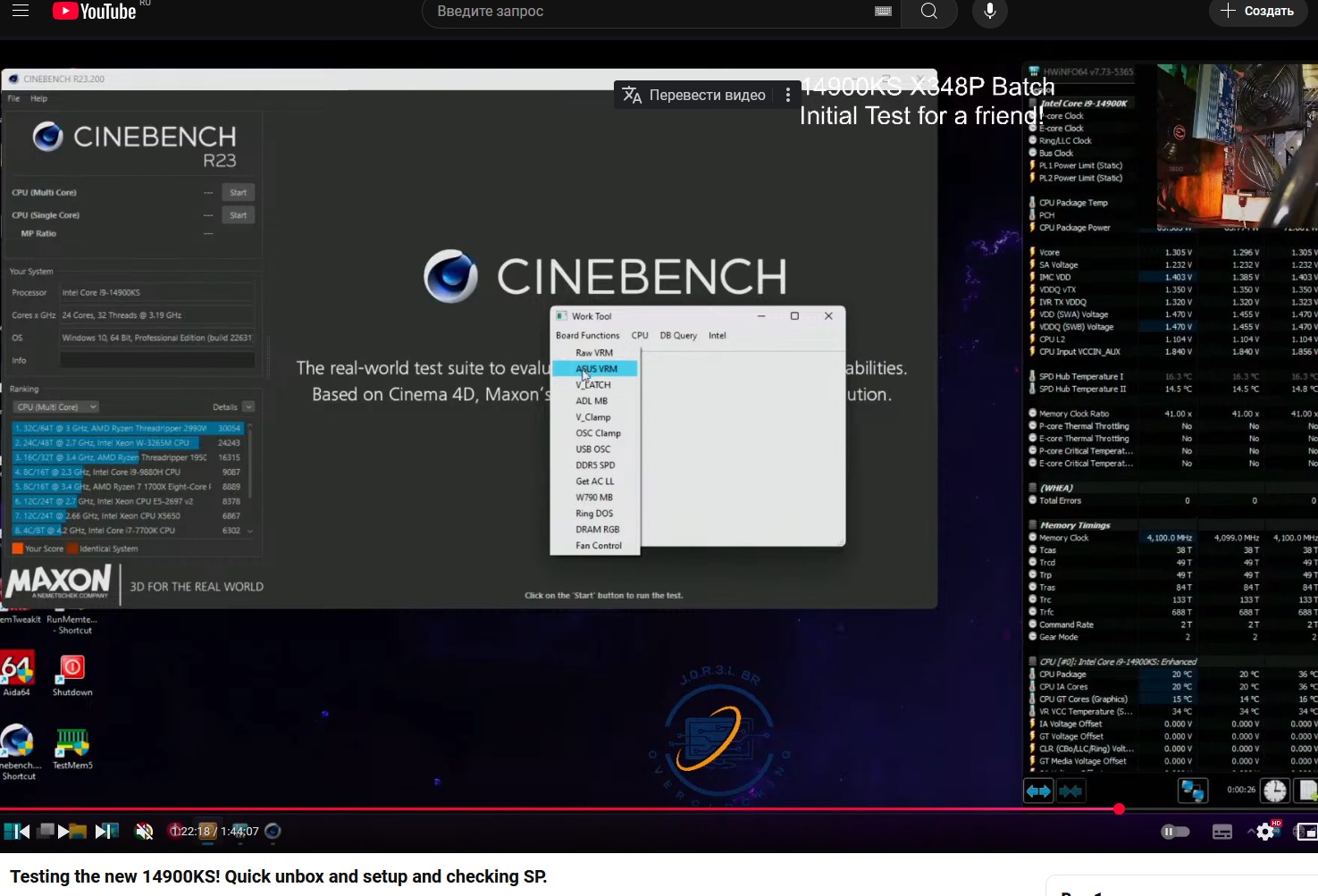
Task: Choose W790 MB menu entry
Action: [x=595, y=498]
